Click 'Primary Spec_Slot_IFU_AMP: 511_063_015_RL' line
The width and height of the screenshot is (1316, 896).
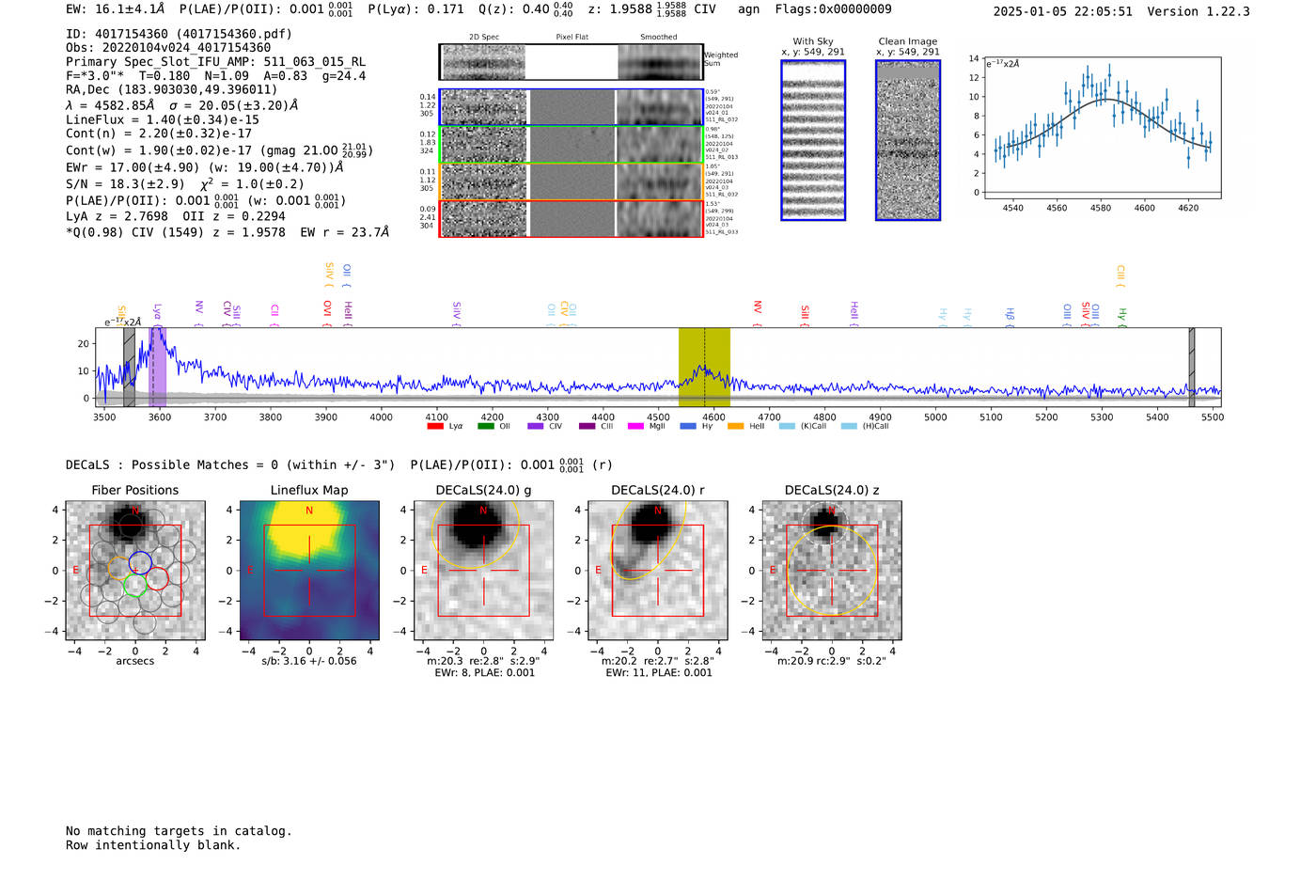215,62
